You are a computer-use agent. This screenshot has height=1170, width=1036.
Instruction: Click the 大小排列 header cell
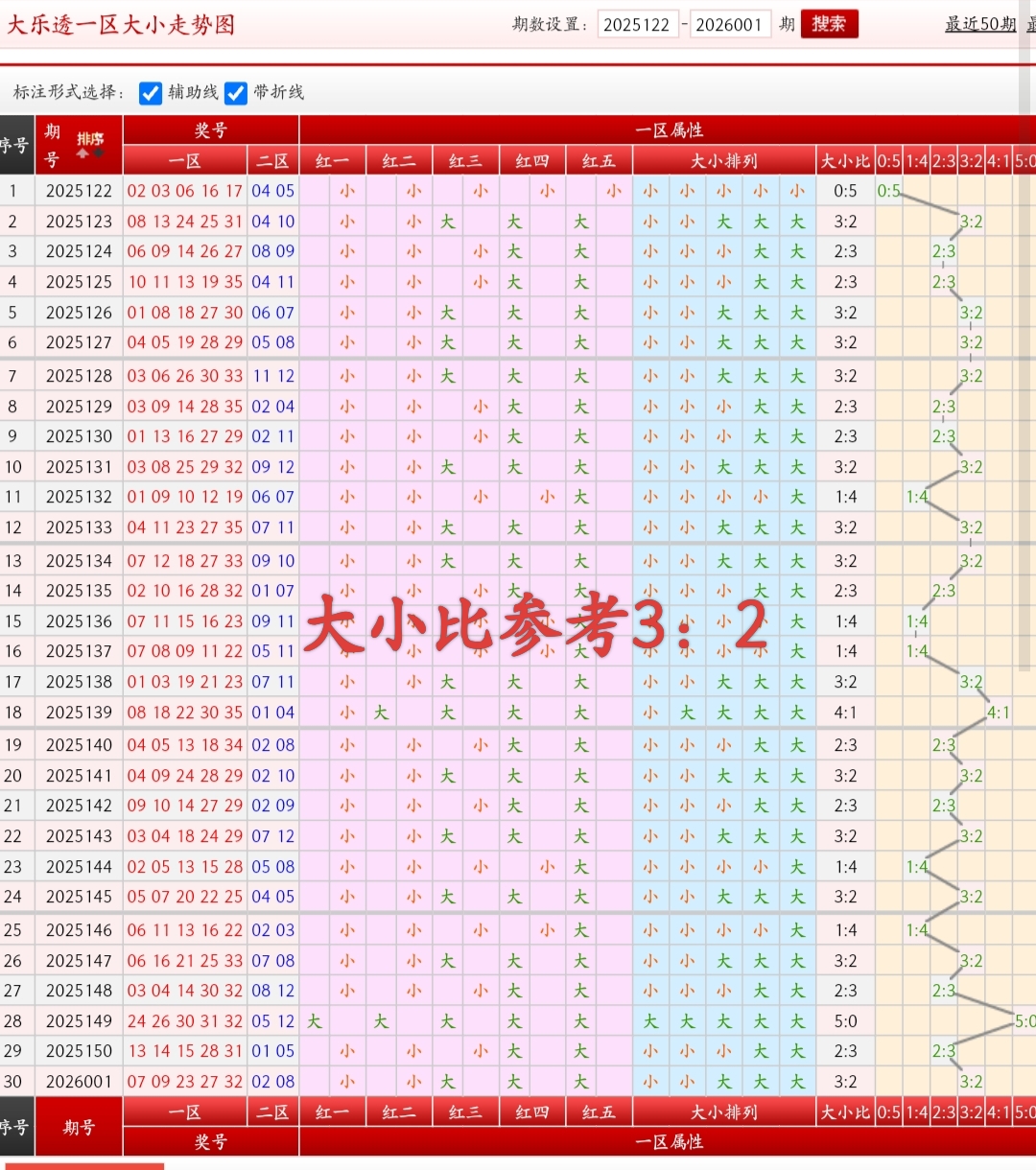723,160
